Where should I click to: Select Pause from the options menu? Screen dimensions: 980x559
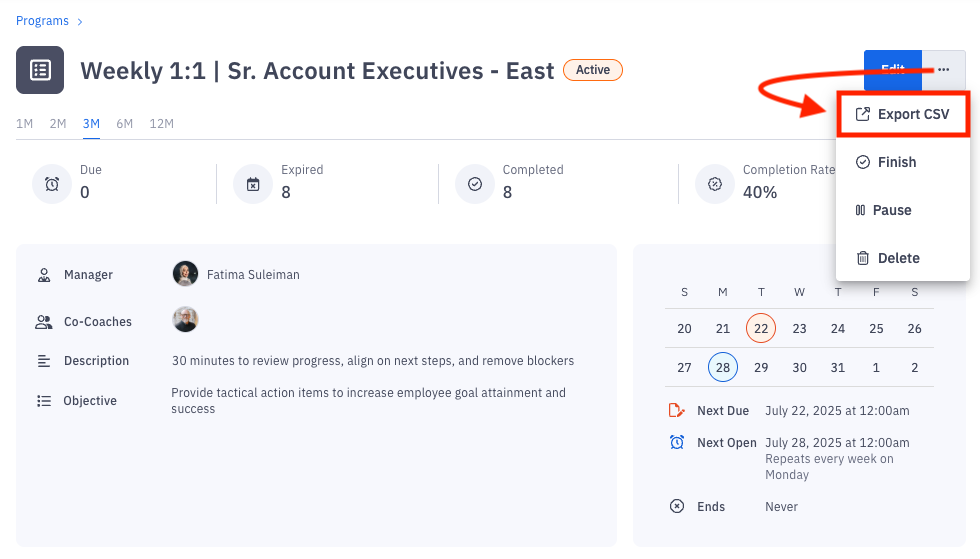892,210
